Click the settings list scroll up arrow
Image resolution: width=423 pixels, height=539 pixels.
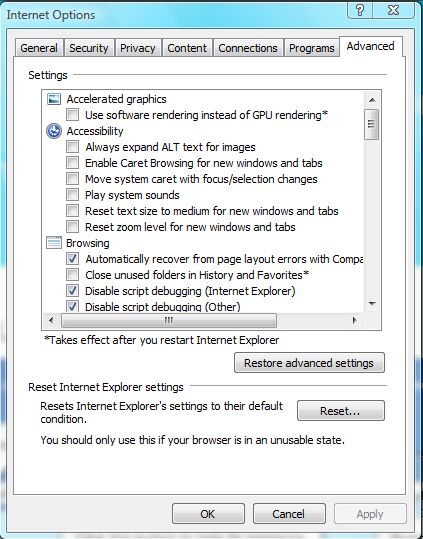[x=372, y=100]
